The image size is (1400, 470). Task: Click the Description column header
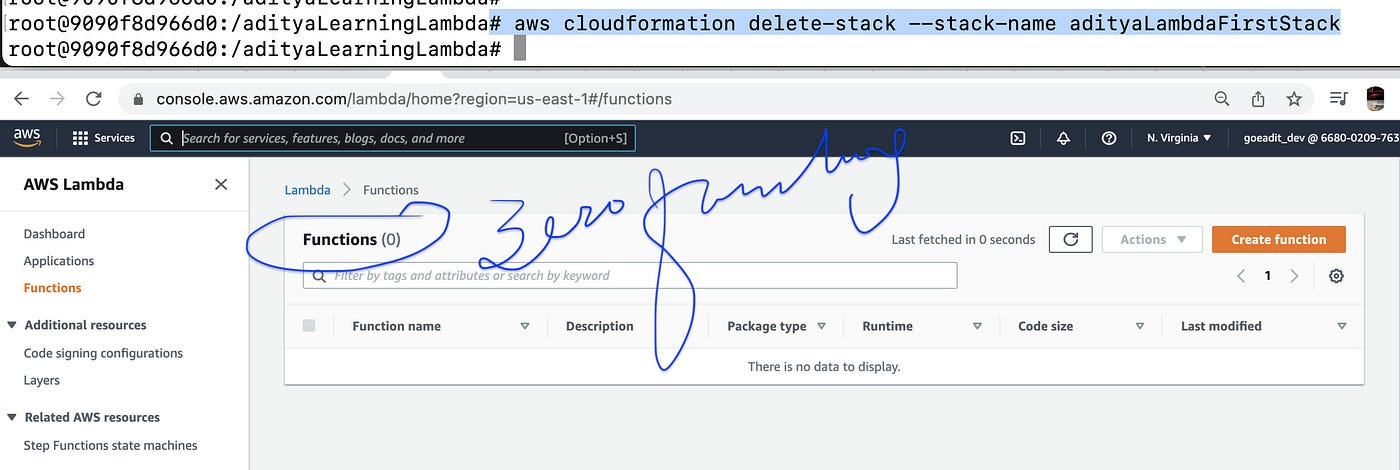click(x=599, y=326)
